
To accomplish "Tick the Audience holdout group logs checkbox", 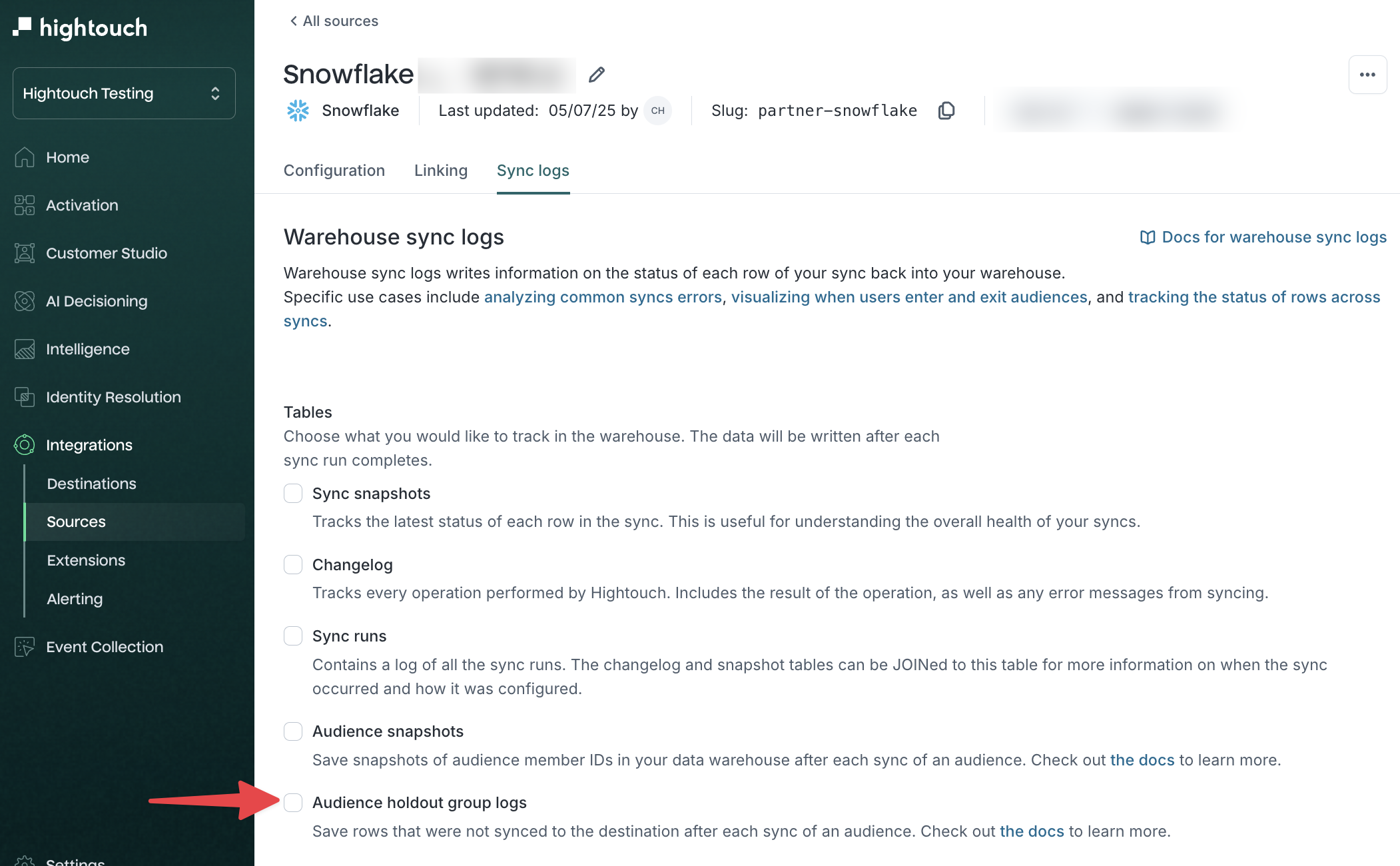I will [x=293, y=803].
